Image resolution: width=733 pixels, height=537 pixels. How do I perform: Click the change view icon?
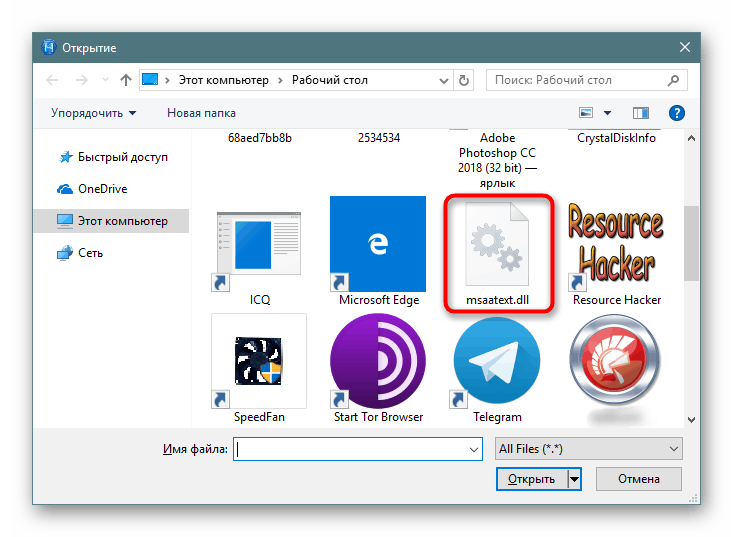pos(586,113)
